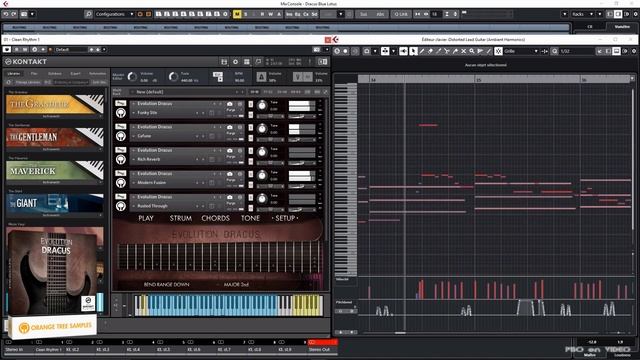Adjust Tune knob of Modern Fusion instrument
Image resolution: width=640 pixels, height=360 pixels.
262,176
